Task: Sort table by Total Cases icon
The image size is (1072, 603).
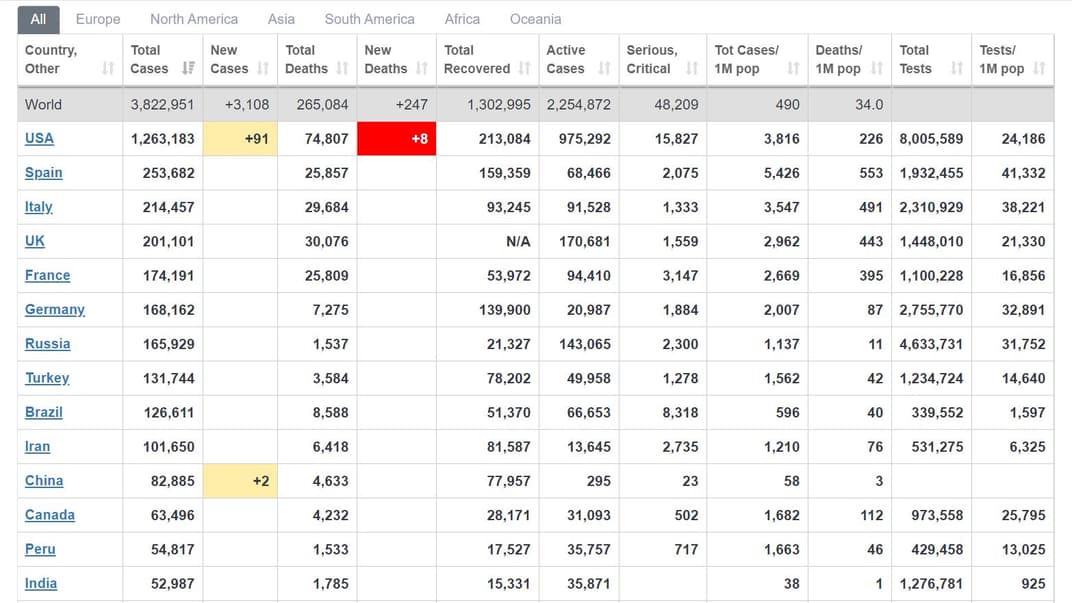Action: 188,69
